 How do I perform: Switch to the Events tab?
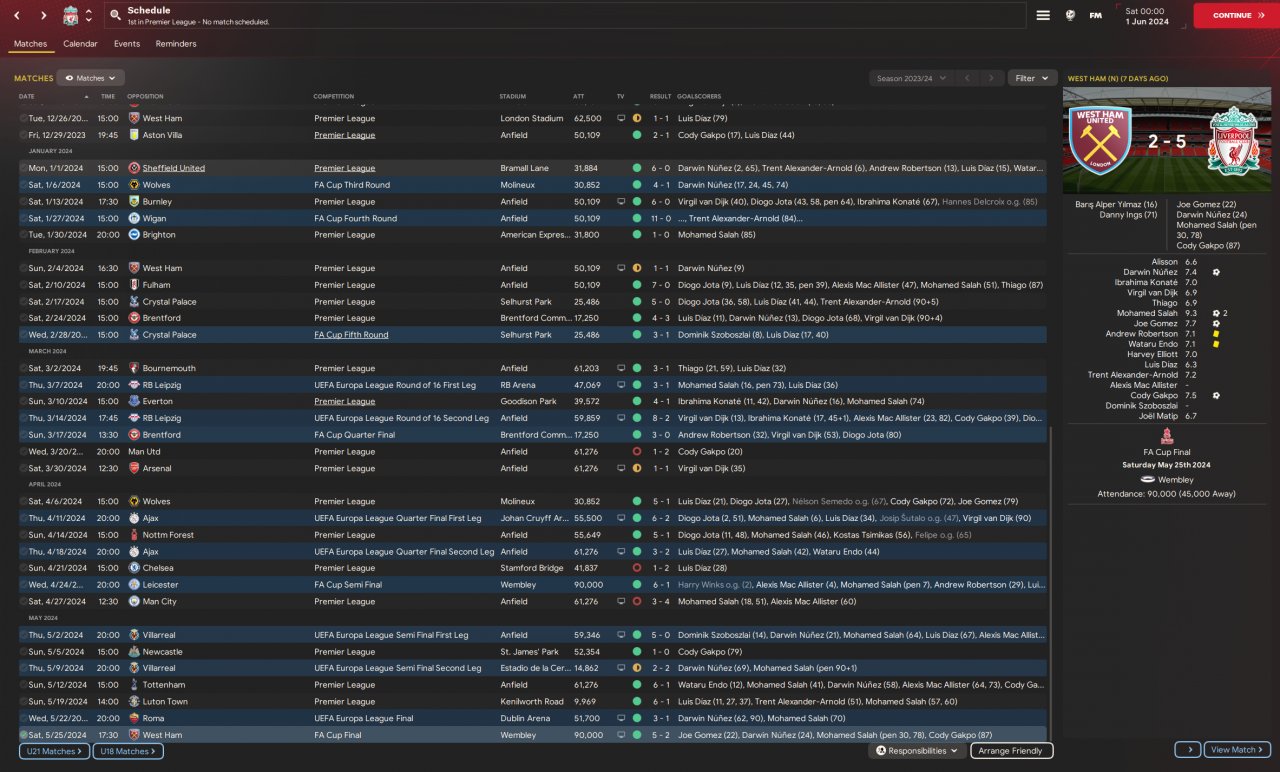pyautogui.click(x=127, y=44)
